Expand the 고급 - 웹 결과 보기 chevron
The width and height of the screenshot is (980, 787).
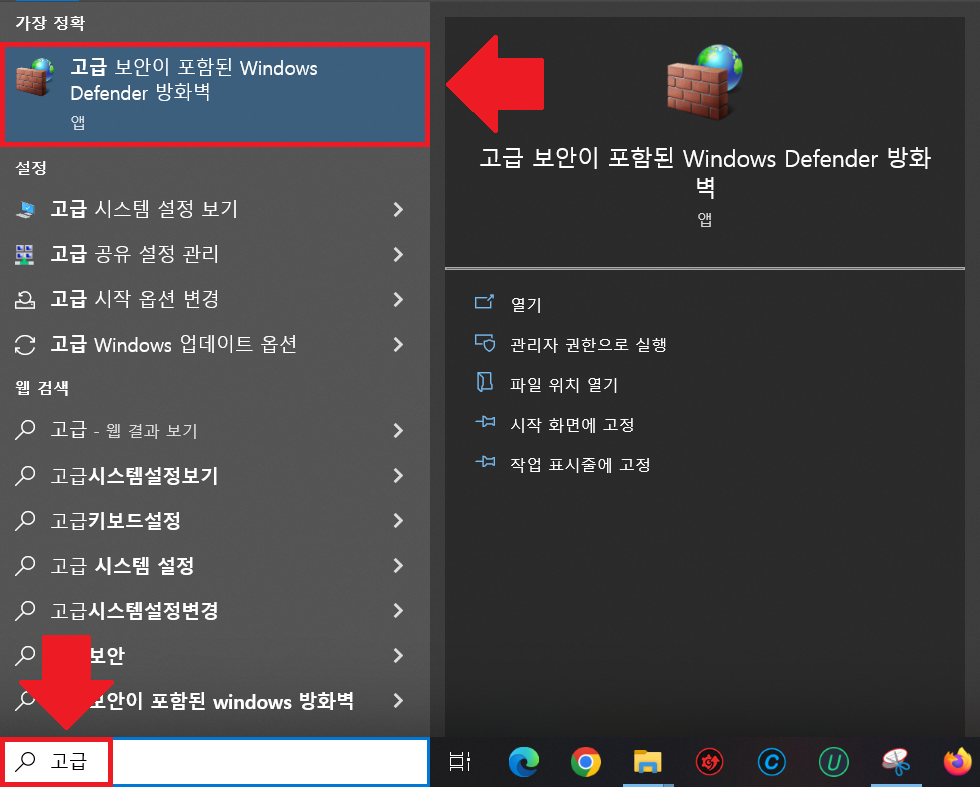(x=398, y=431)
